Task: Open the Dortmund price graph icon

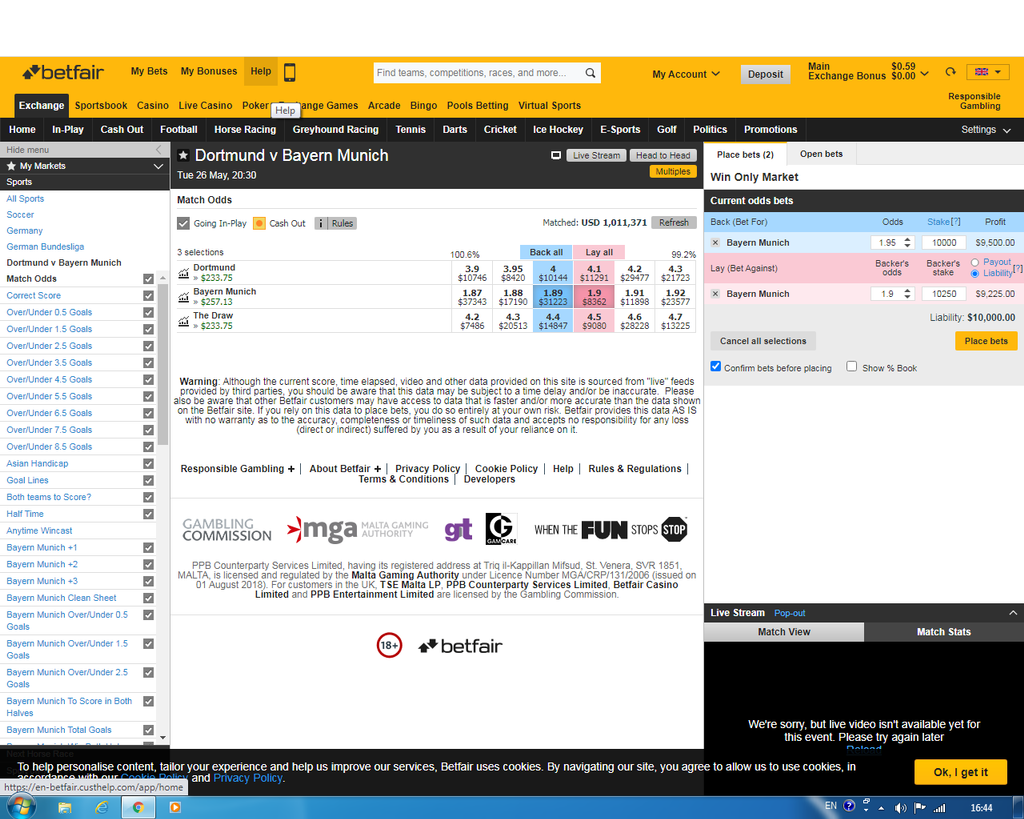Action: pos(184,273)
